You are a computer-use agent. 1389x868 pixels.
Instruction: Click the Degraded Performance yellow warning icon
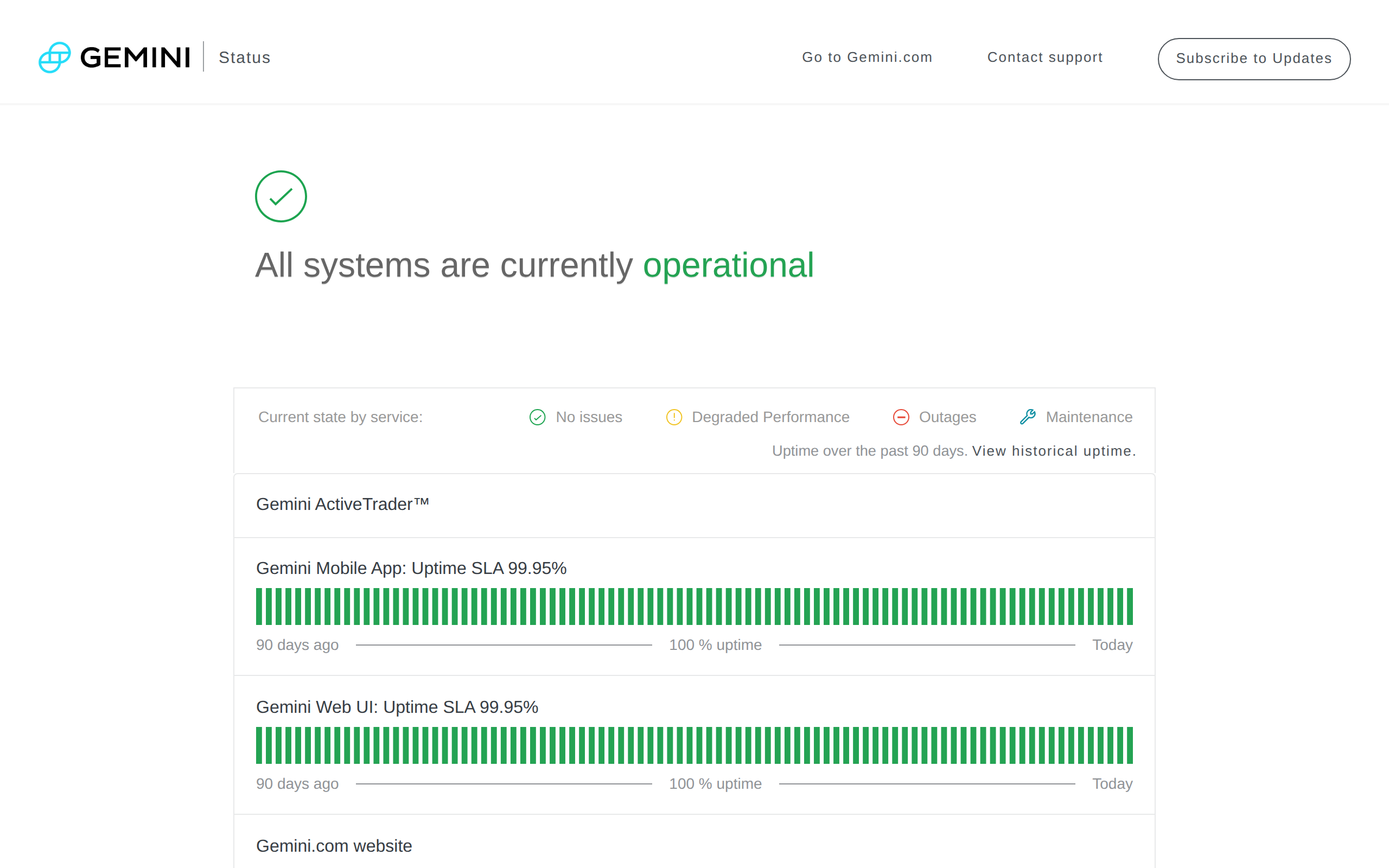[674, 417]
